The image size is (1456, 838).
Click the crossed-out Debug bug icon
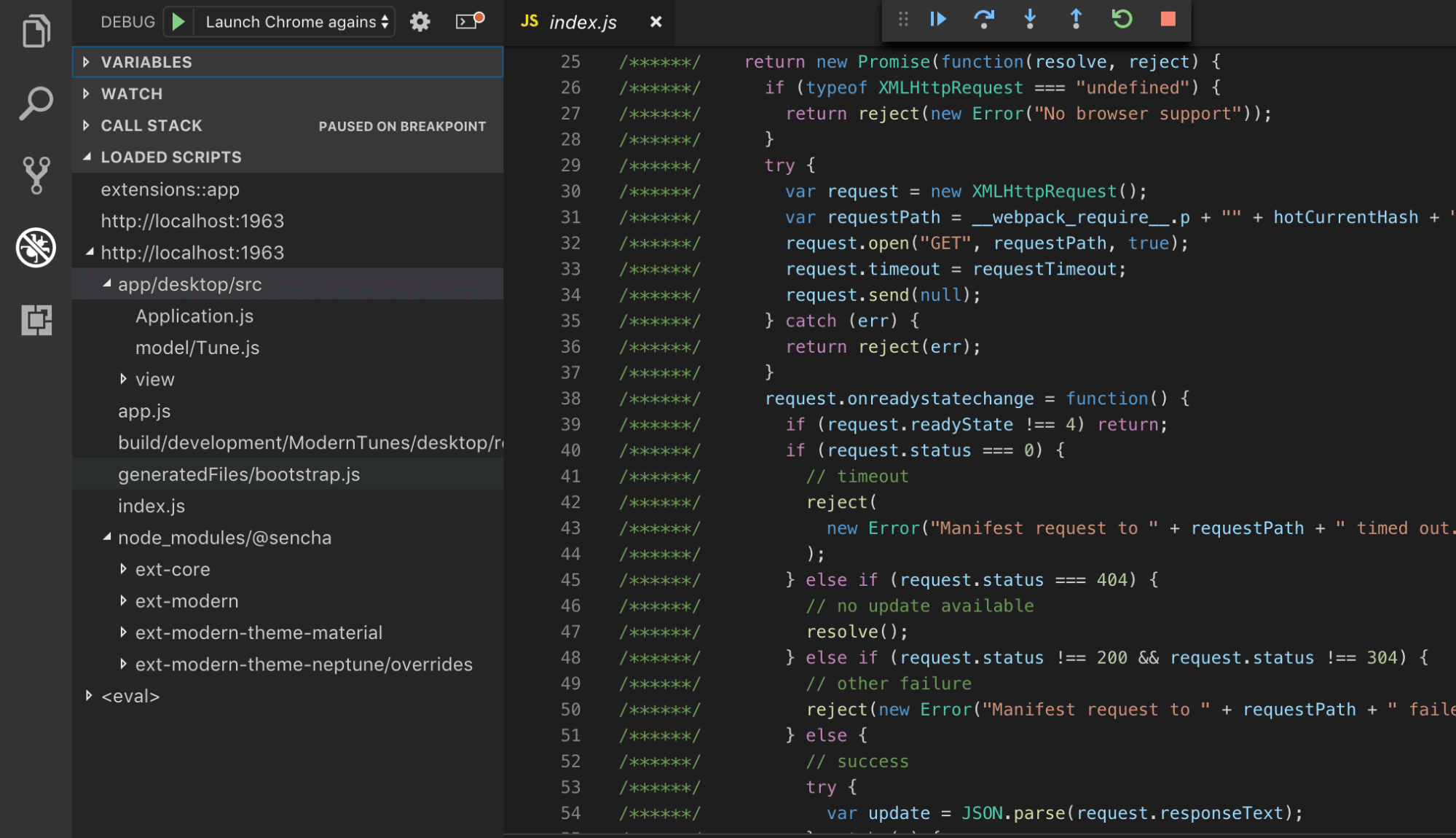click(x=36, y=248)
